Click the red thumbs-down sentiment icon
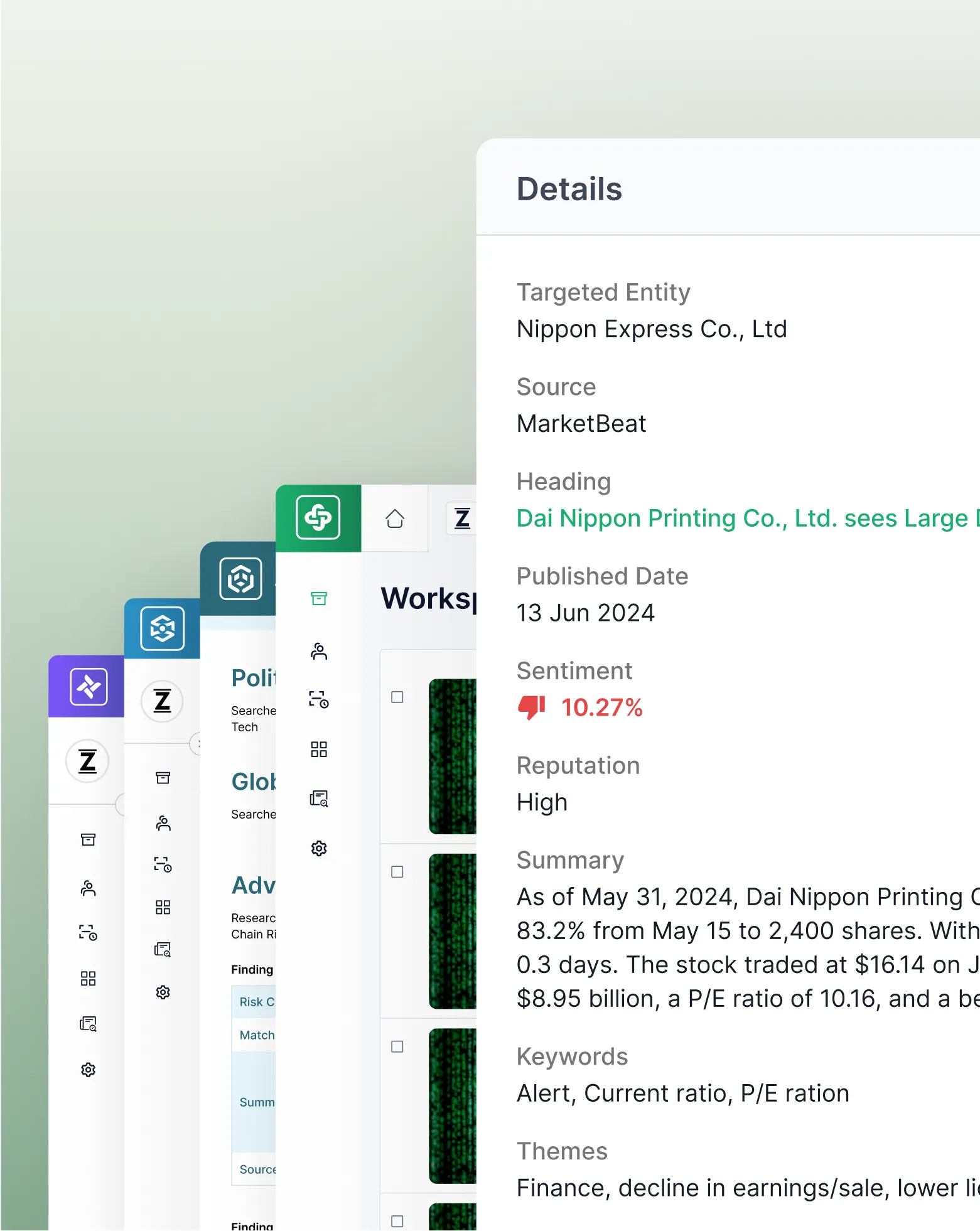This screenshot has height=1231, width=980. coord(532,707)
